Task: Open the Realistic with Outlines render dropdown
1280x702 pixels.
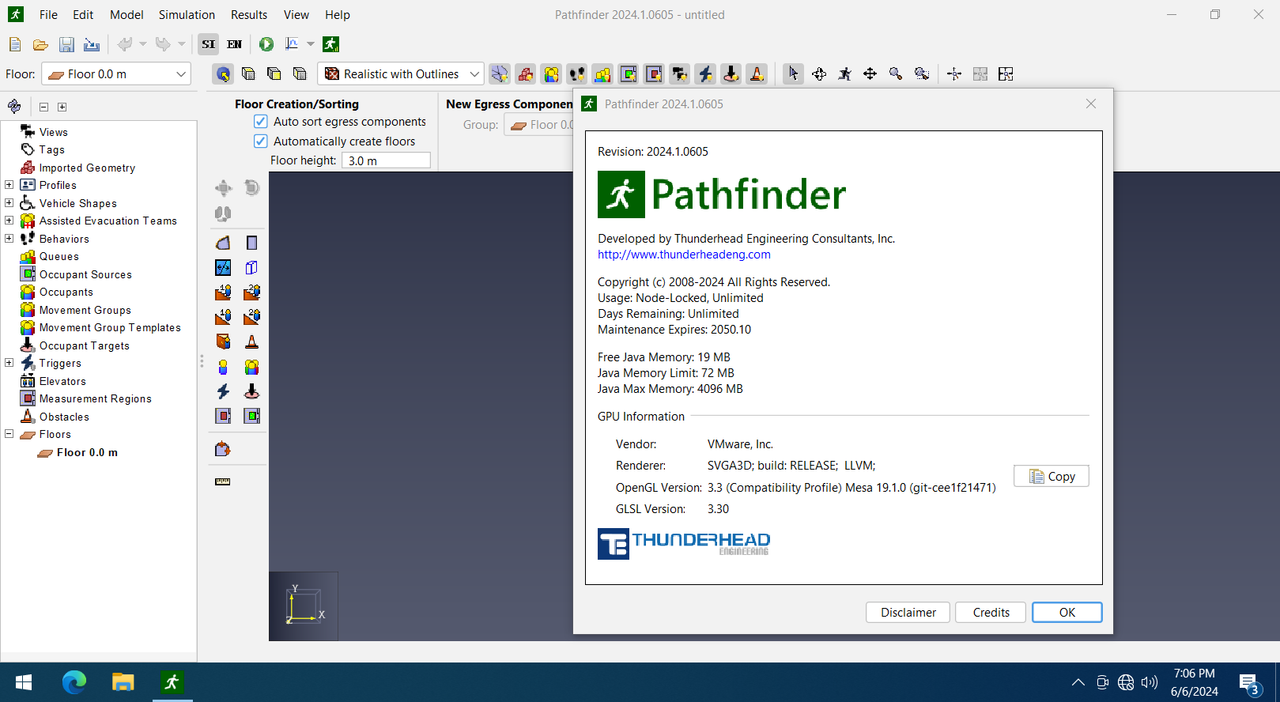Action: point(401,74)
